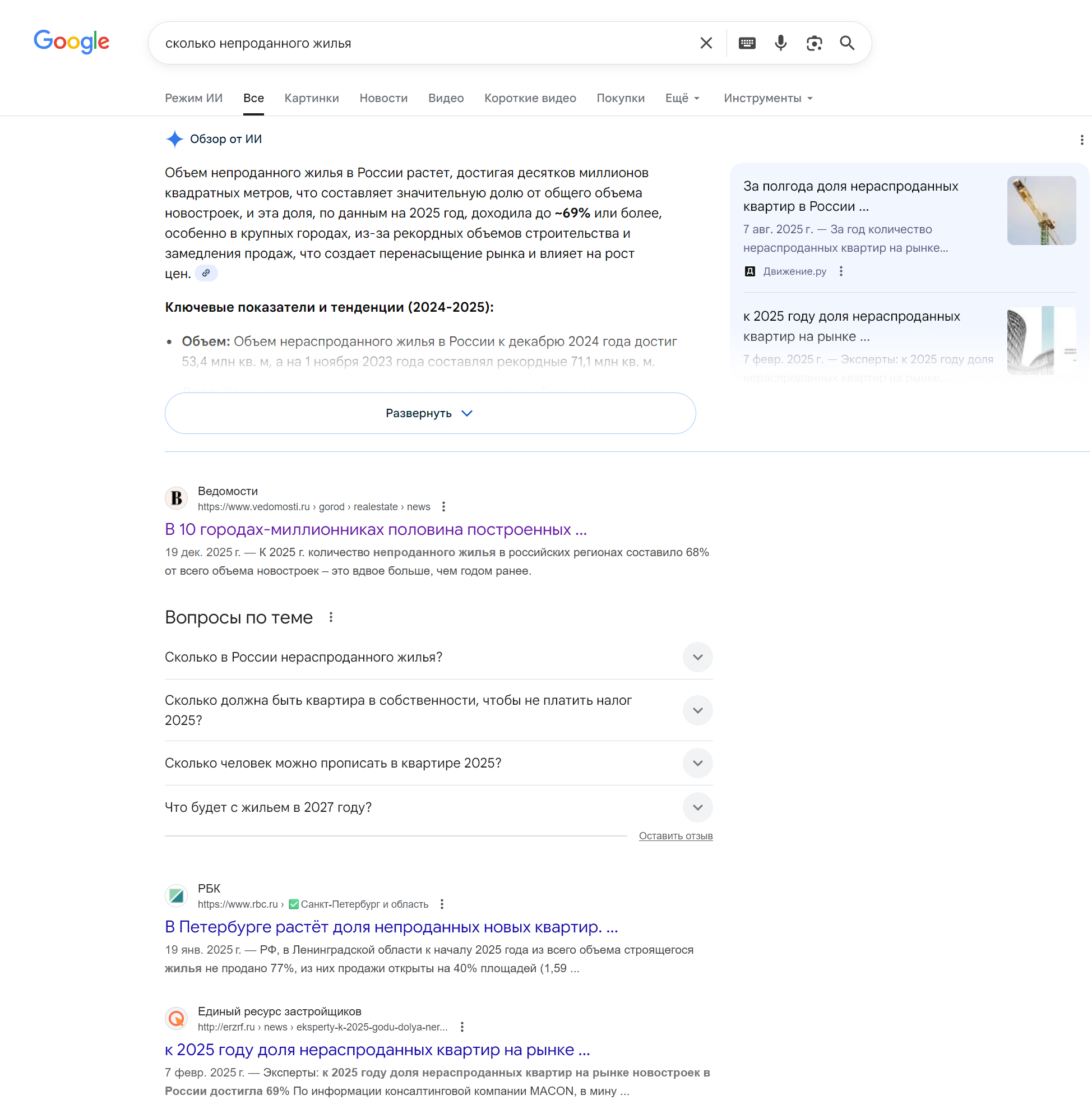Clear the search query with the X icon
Viewport: 1092px width, 1109px height.
[706, 43]
